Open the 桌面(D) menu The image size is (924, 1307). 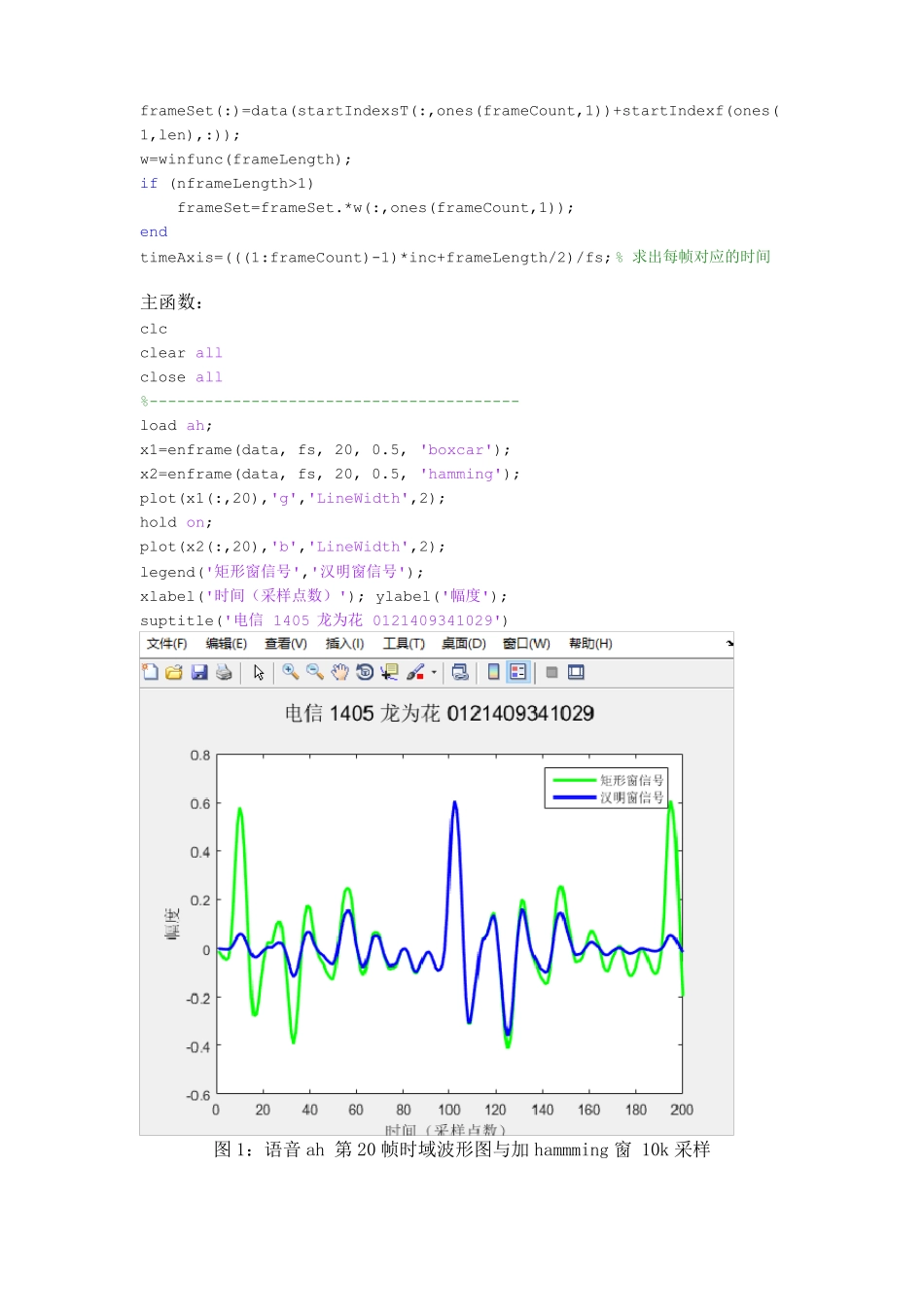click(x=464, y=644)
